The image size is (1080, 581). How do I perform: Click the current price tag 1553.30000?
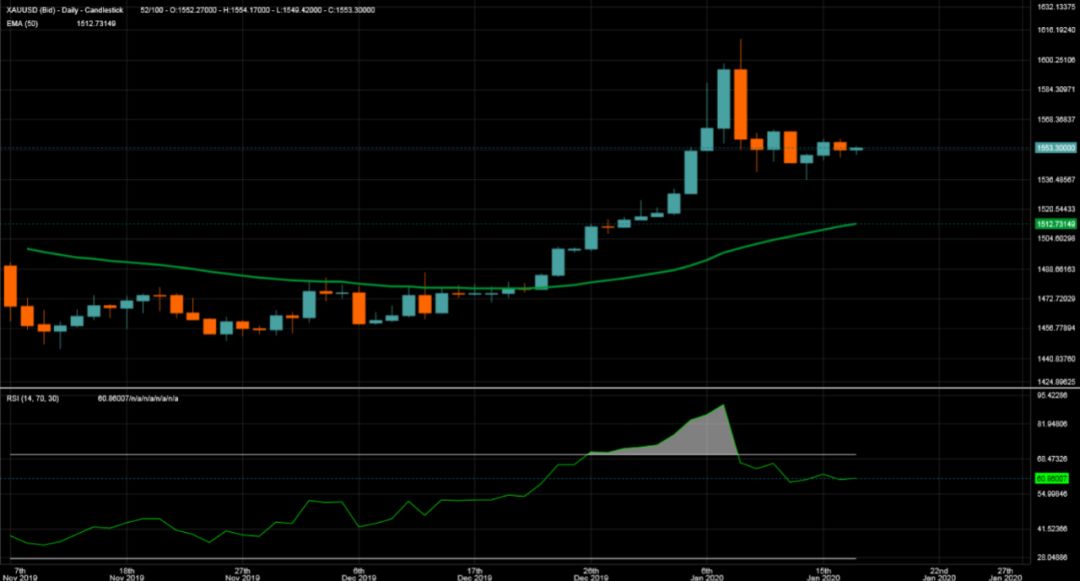click(x=1055, y=148)
